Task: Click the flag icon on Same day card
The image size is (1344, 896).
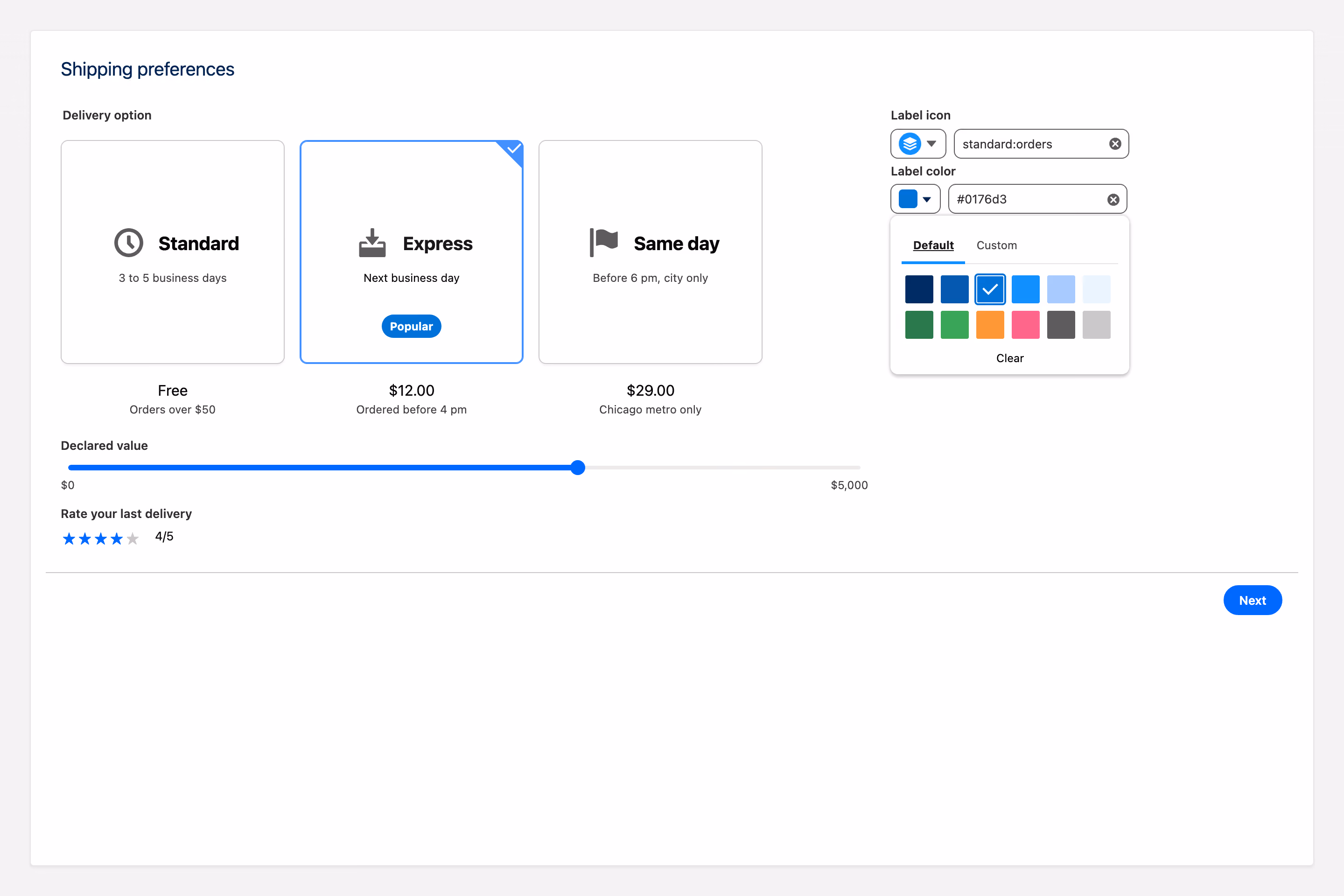Action: [604, 243]
